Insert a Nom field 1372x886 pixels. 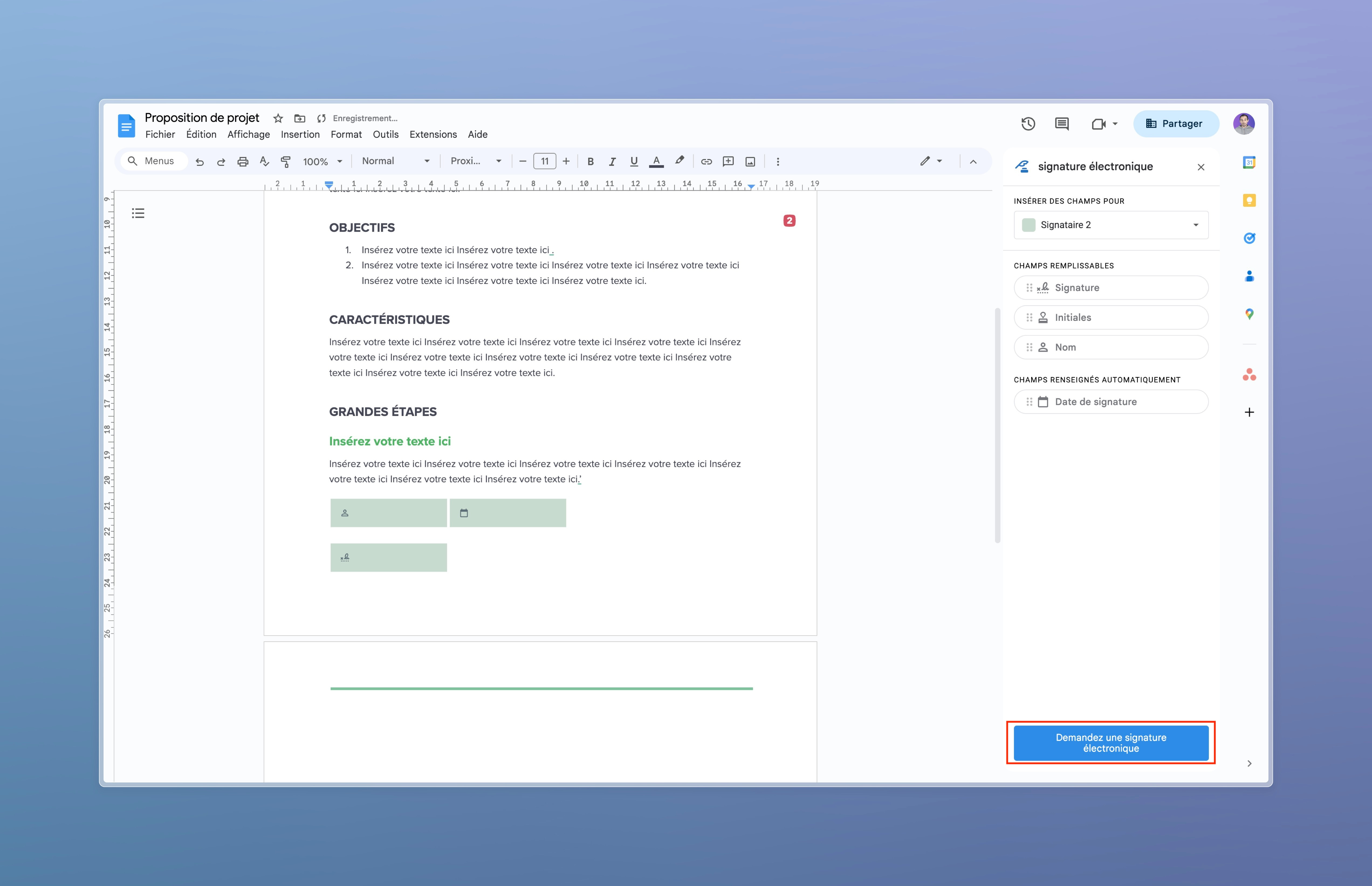click(1111, 348)
